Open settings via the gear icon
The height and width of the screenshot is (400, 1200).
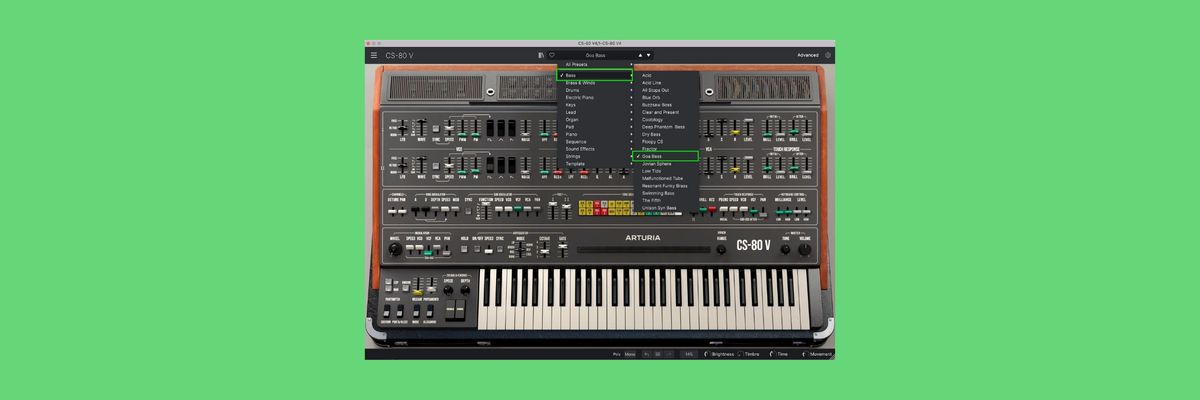click(828, 55)
